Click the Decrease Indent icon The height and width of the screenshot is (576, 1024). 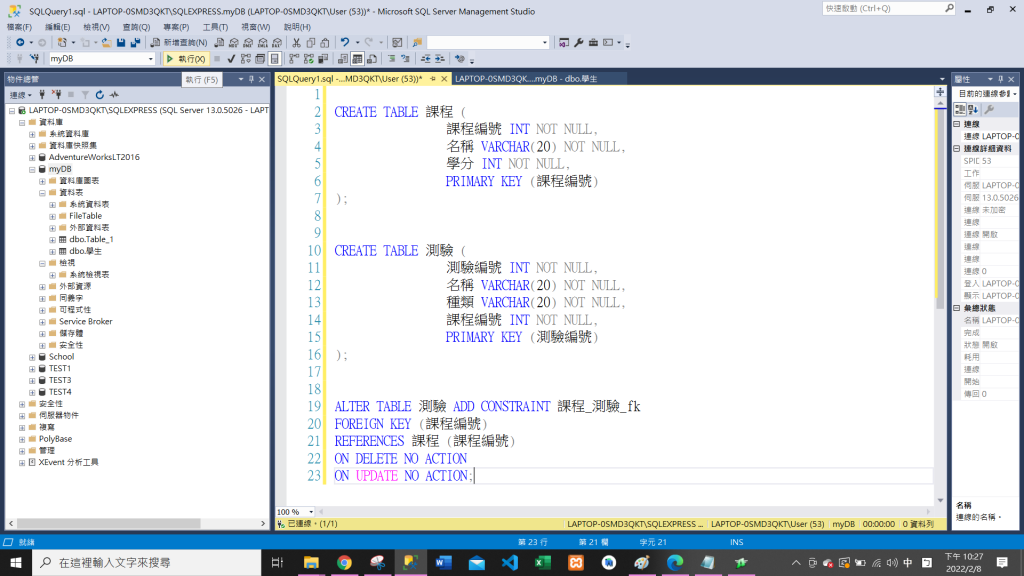click(x=425, y=59)
